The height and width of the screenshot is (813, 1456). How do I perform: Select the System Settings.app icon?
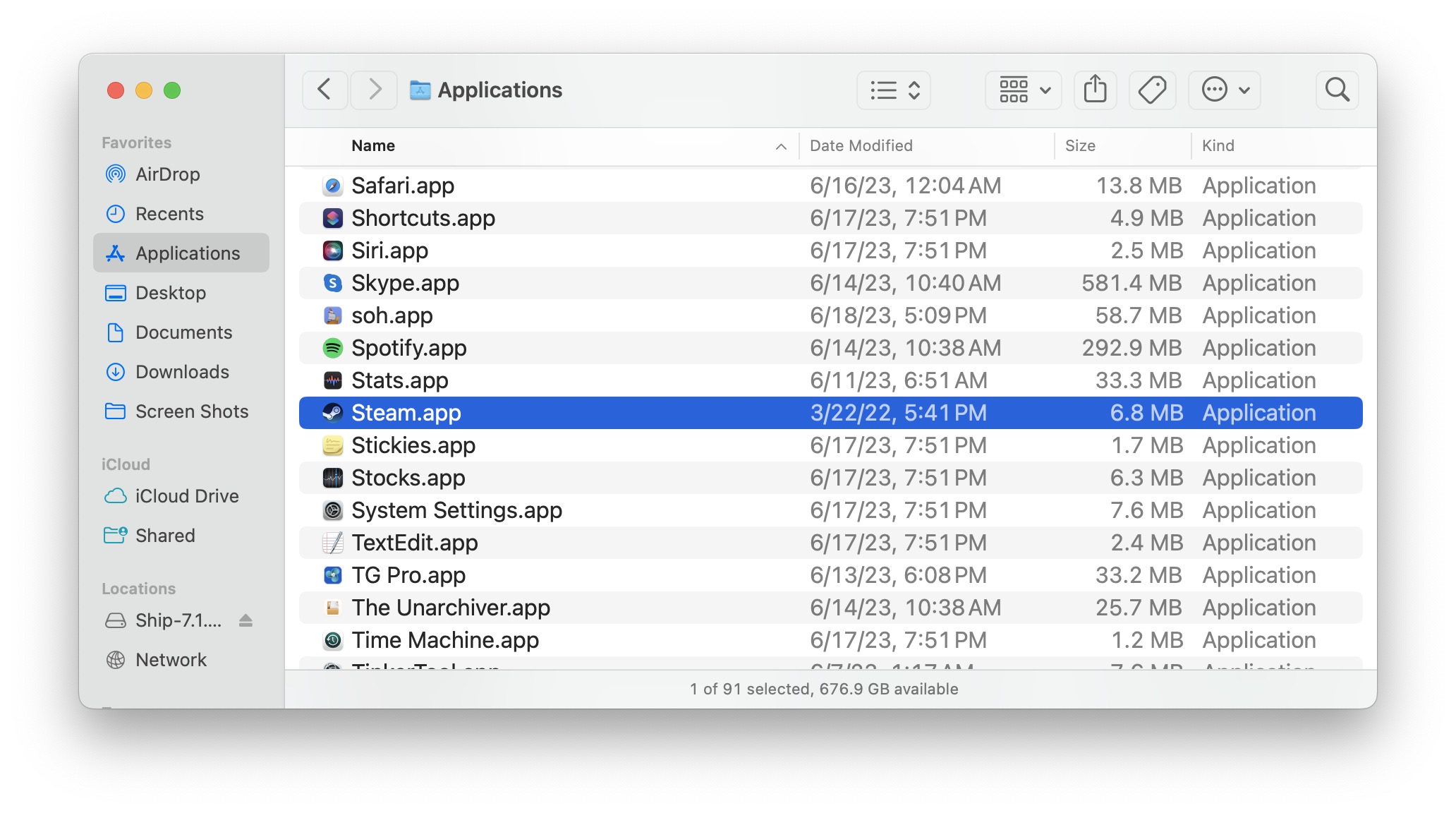(x=332, y=510)
